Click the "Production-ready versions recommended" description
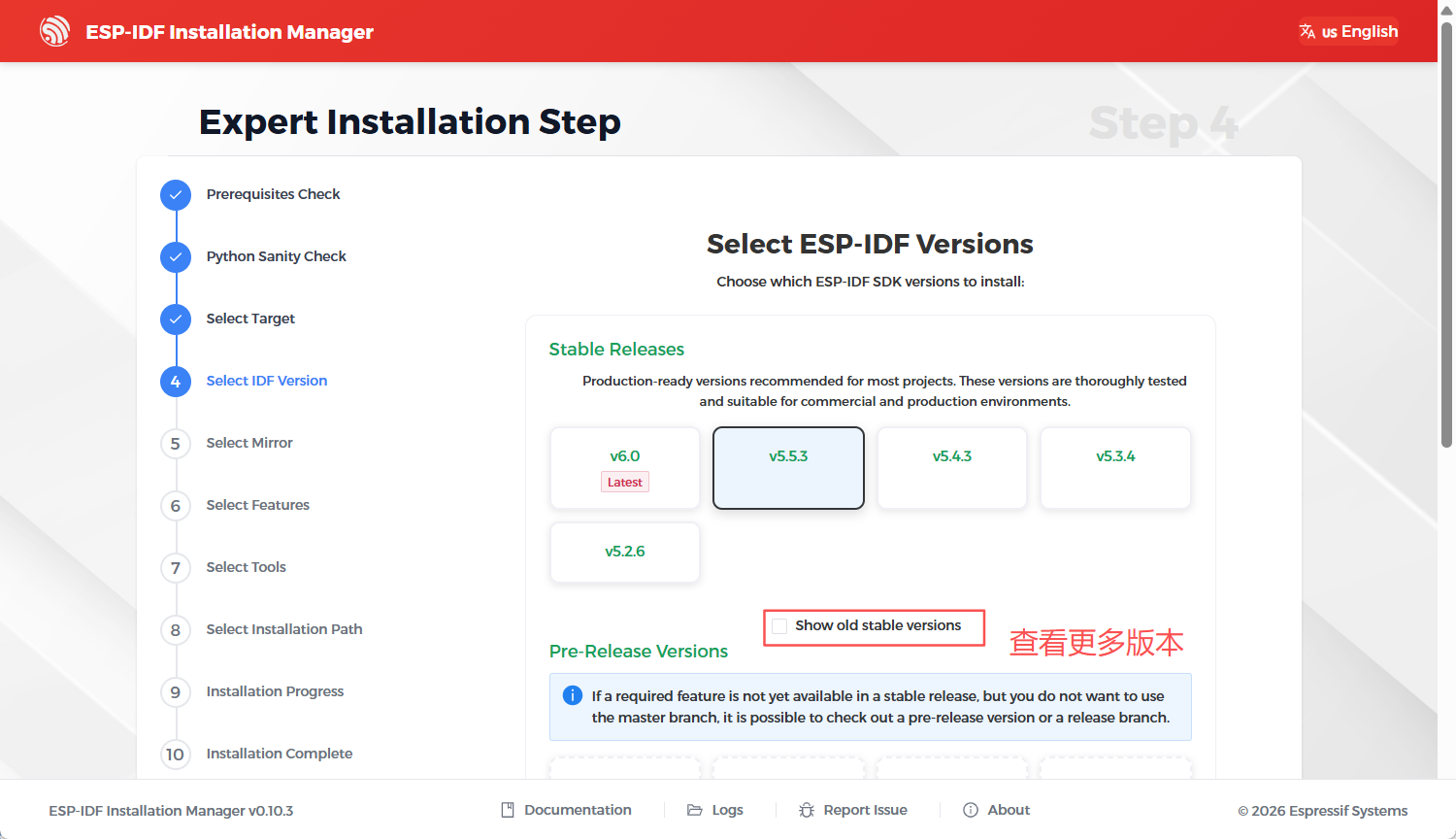Screen dimensions: 1456x839 click(884, 391)
